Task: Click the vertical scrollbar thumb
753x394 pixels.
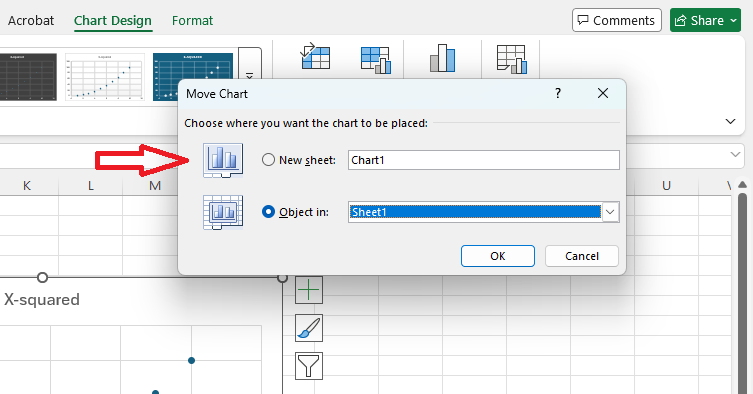Action: click(x=742, y=293)
